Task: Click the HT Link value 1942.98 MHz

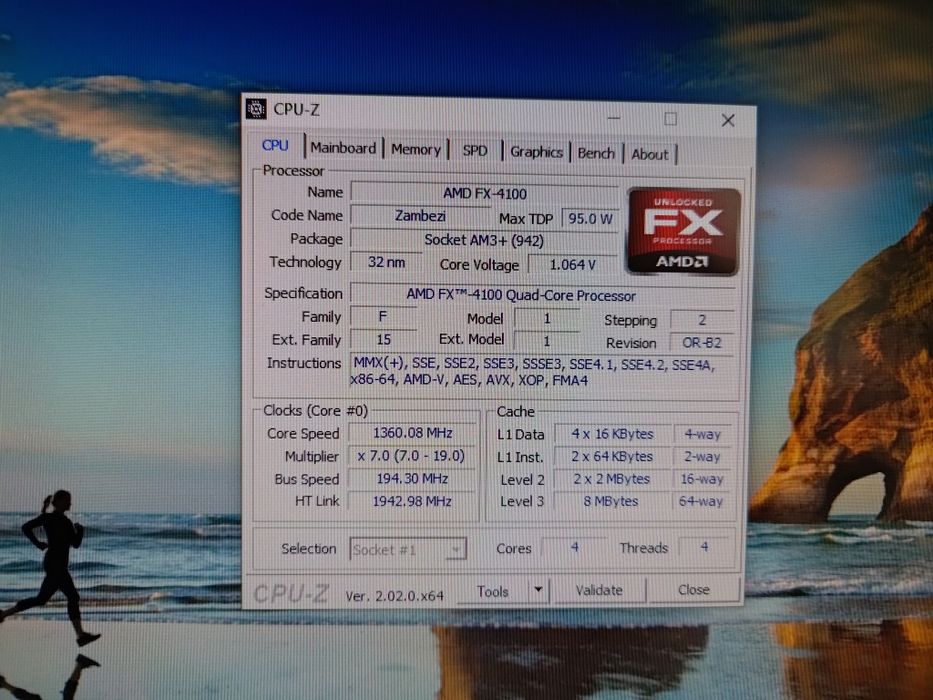Action: (412, 501)
